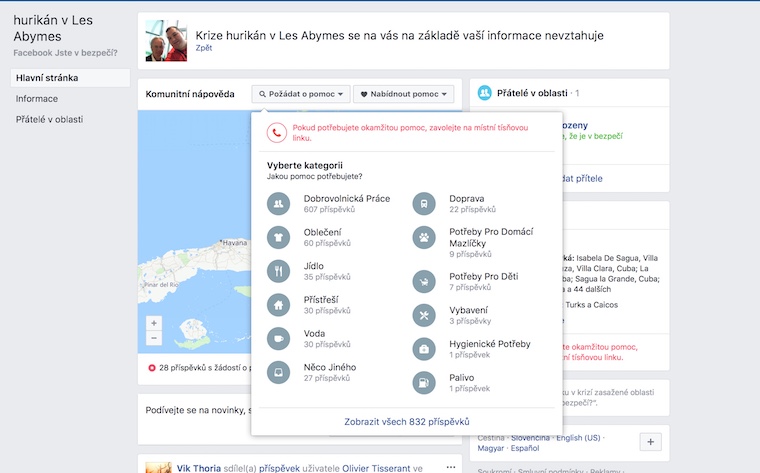760x473 pixels.
Task: Select the Vybavení tools icon
Action: pyautogui.click(x=424, y=315)
